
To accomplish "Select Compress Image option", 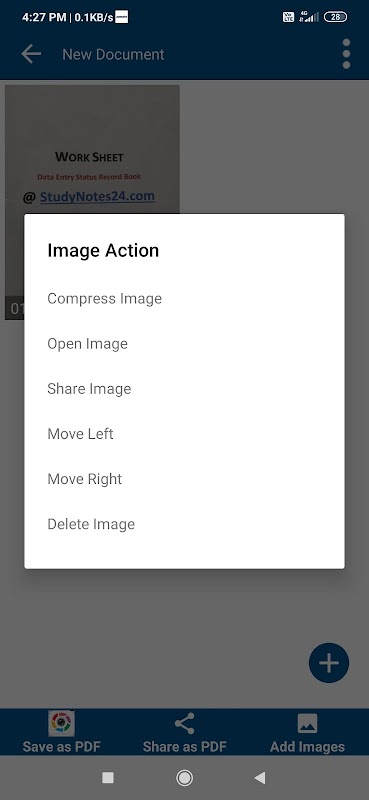I will coord(184,298).
